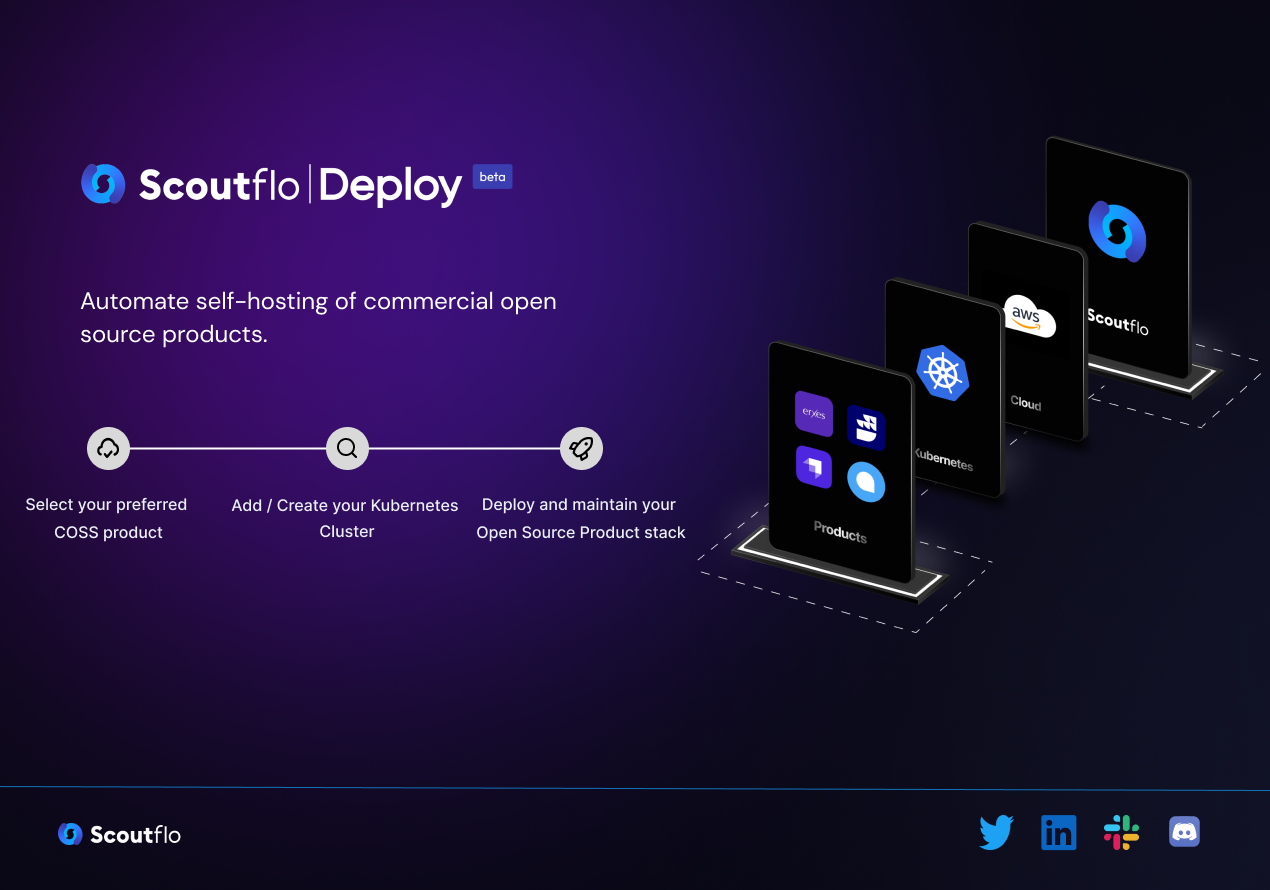
Task: Click the Kubernetes wheel logo
Action: point(943,373)
